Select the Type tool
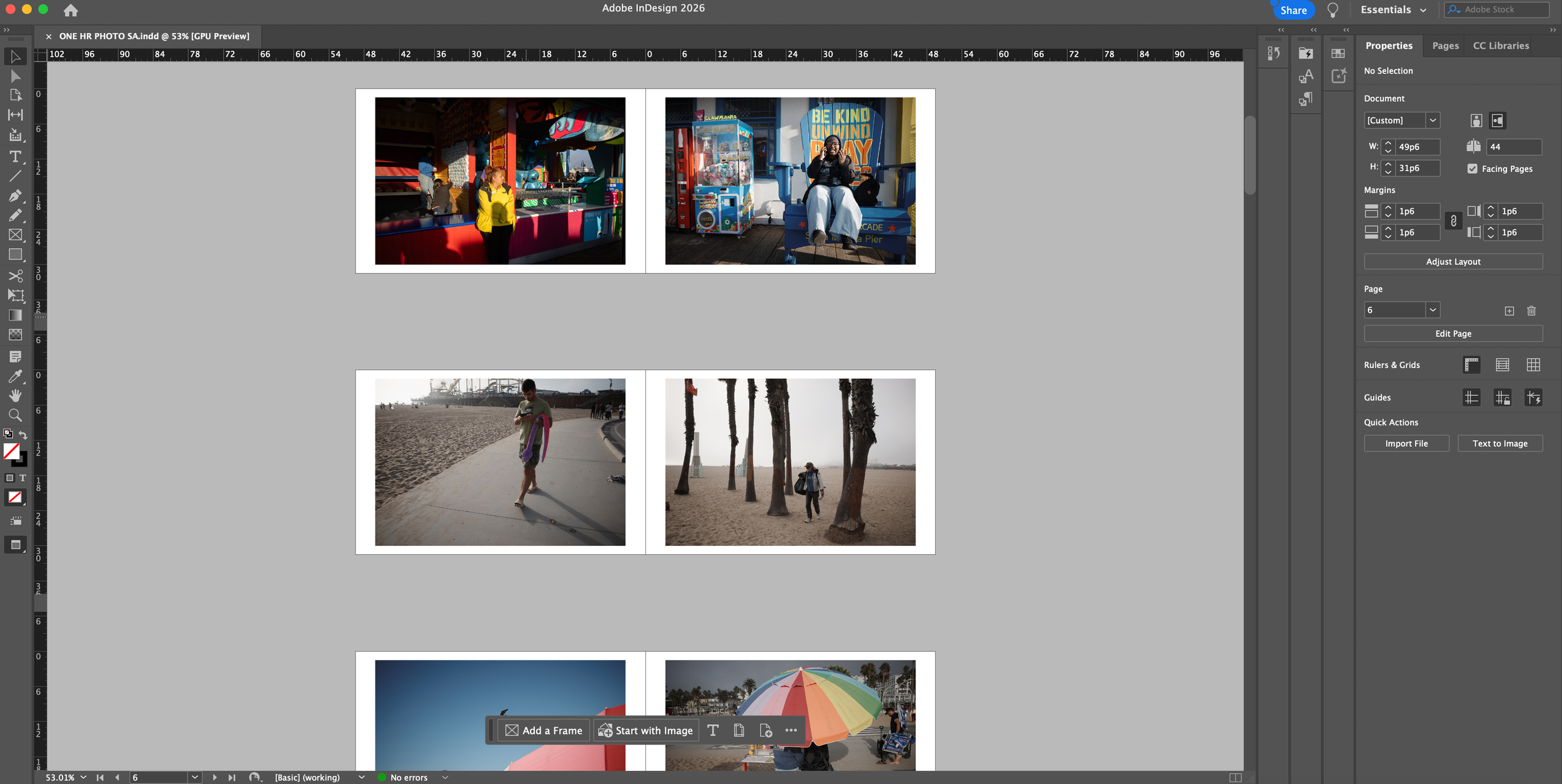 pos(15,156)
